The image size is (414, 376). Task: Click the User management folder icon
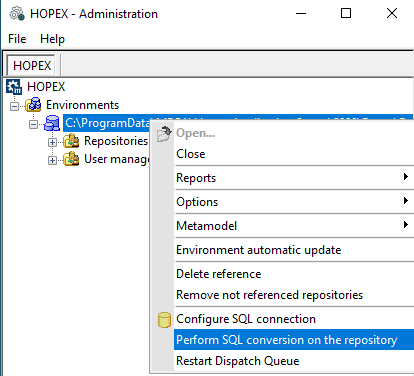coord(71,159)
